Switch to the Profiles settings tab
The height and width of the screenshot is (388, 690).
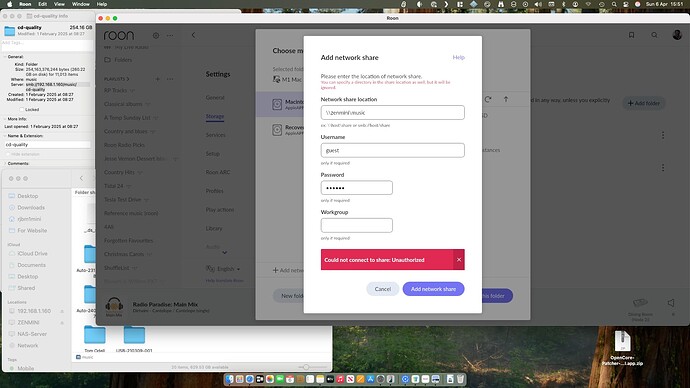pos(214,191)
